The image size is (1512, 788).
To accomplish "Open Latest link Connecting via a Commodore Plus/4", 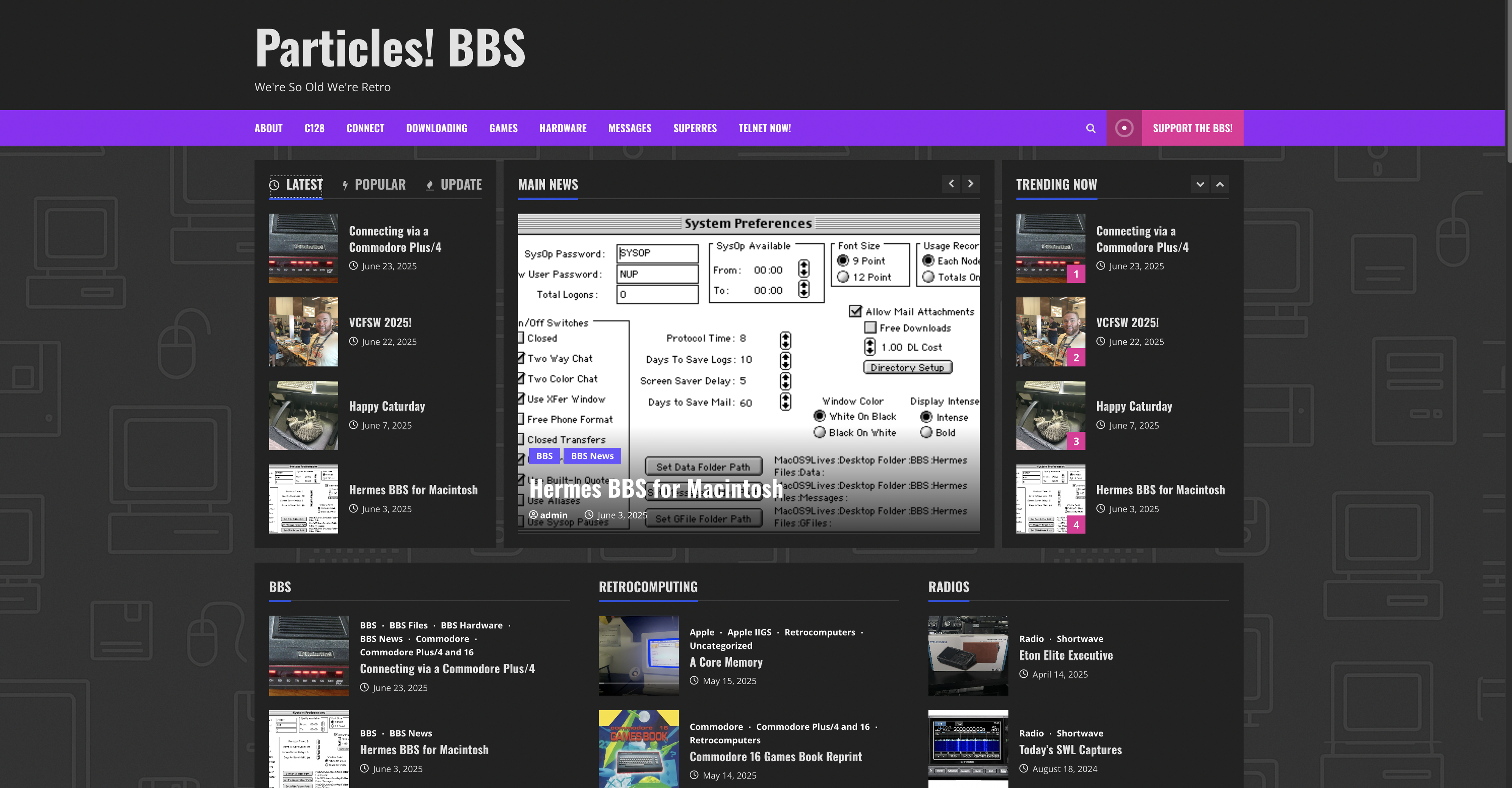I will [x=395, y=239].
